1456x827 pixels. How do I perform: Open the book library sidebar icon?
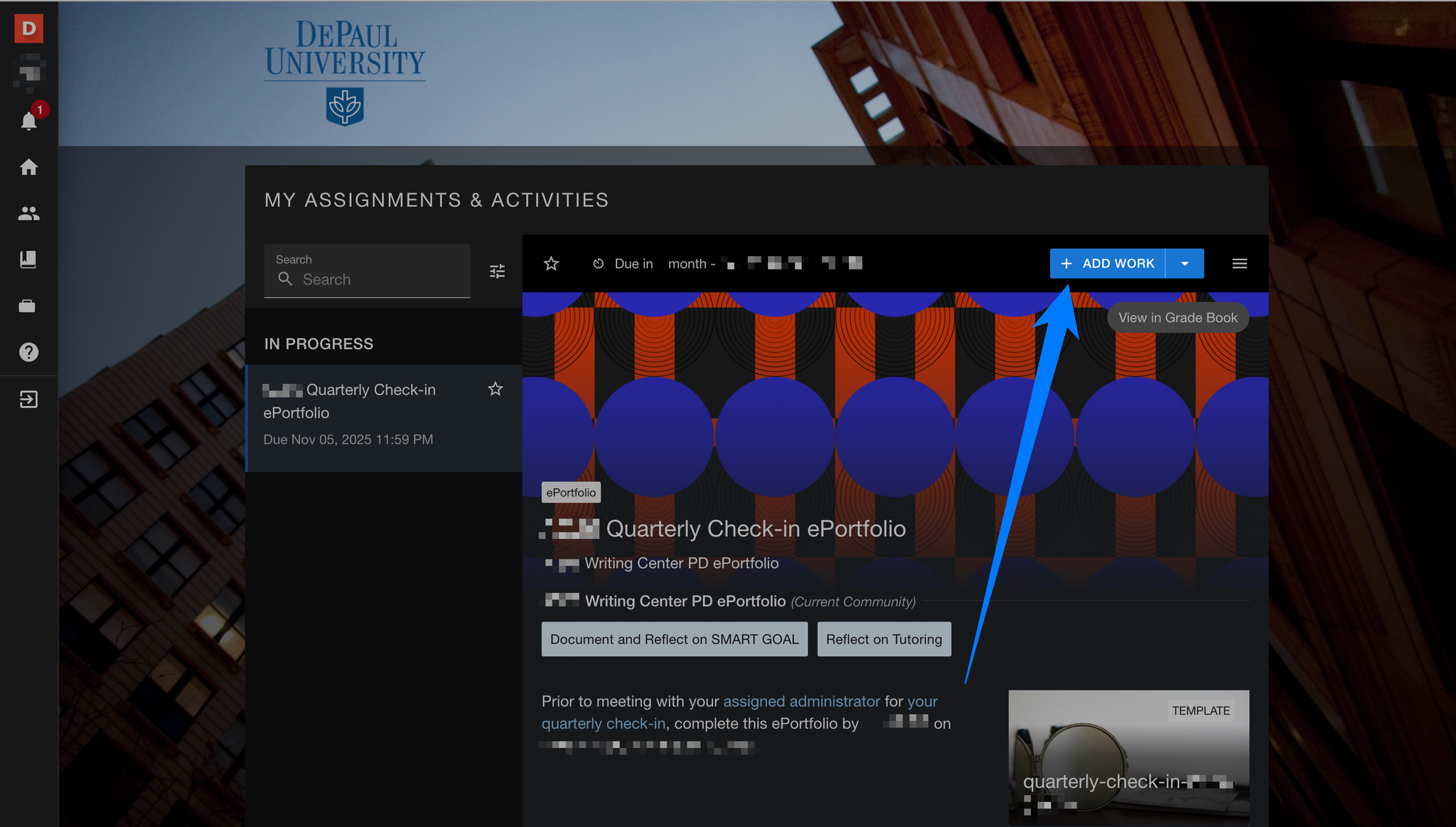pyautogui.click(x=28, y=260)
